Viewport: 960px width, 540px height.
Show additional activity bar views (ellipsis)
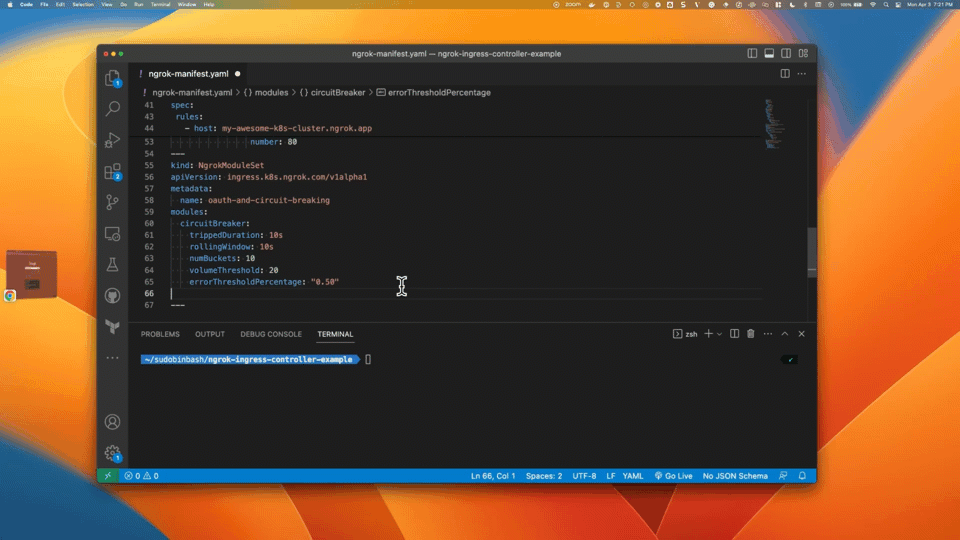112,358
